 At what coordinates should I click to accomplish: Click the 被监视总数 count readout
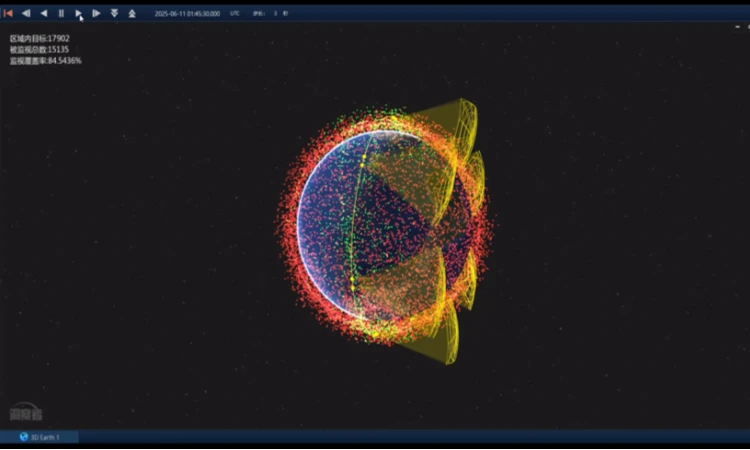(x=38, y=50)
